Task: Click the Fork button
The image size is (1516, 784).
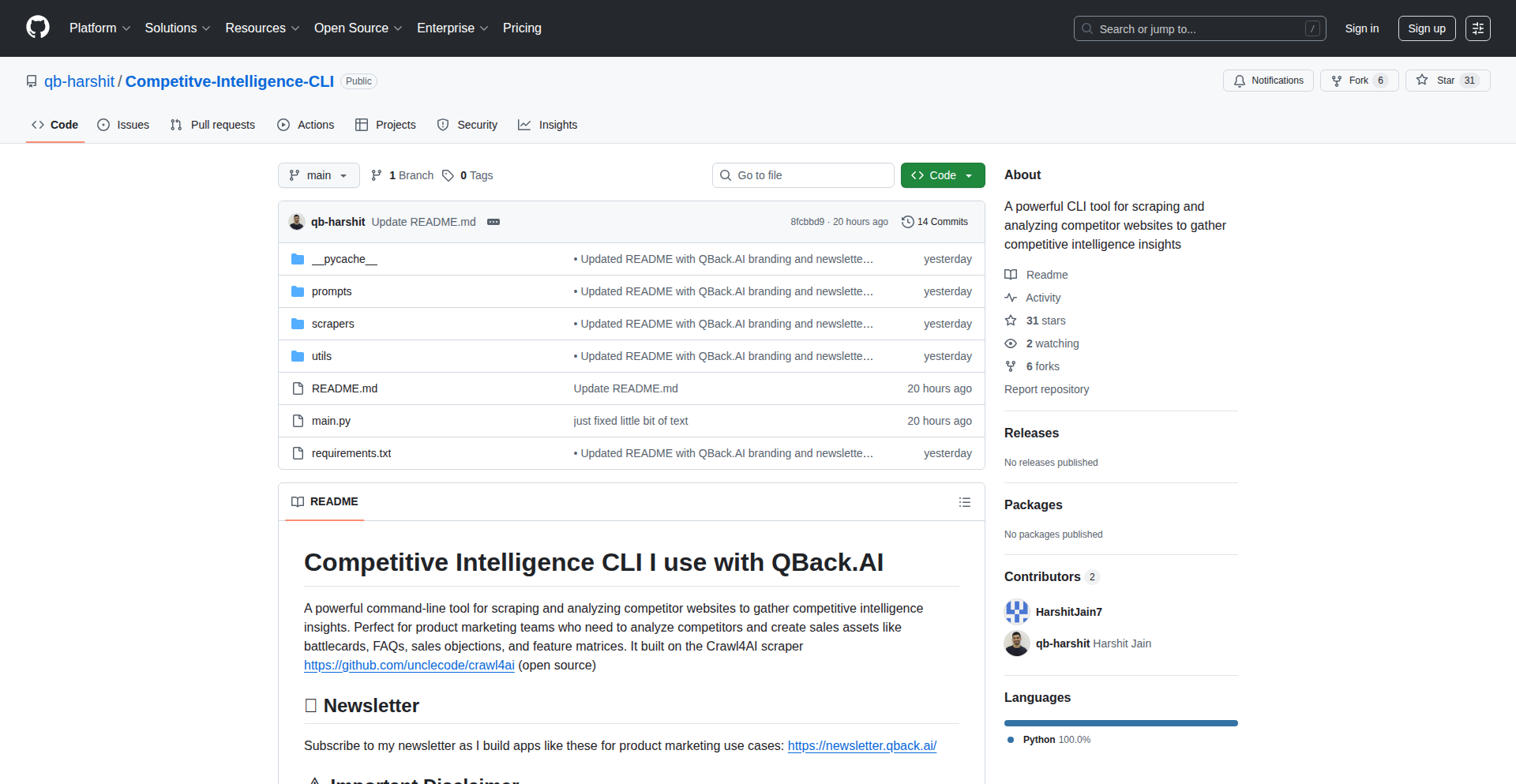Action: (x=1359, y=81)
